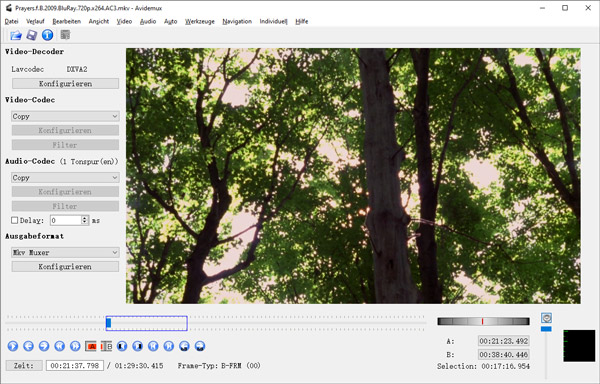Viewport: 600px width, 384px height.
Task: Click the Selection duration 00:17:16.954
Action: tap(505, 366)
